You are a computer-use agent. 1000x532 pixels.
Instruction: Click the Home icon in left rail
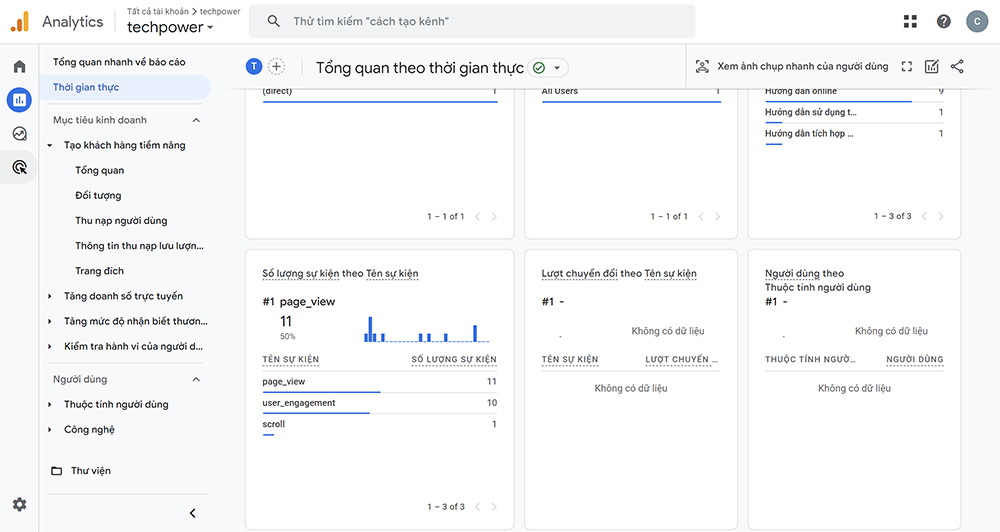19,67
